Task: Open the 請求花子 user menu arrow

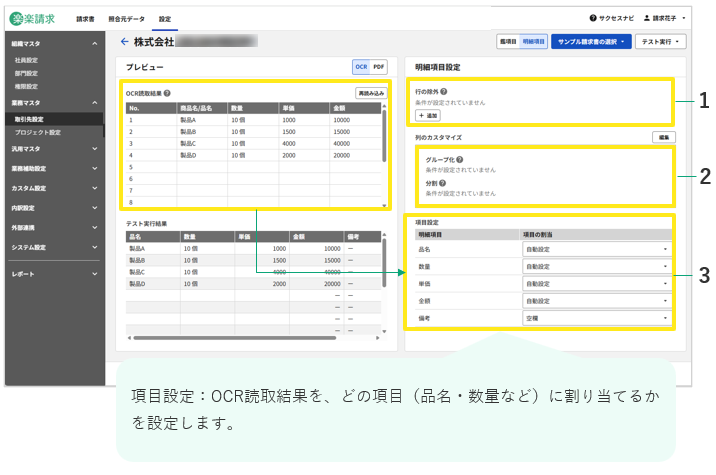Action: 684,18
